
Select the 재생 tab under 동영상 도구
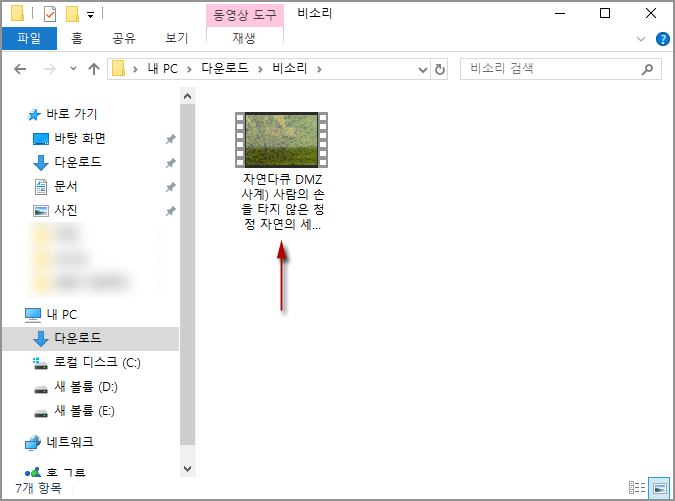[x=244, y=38]
